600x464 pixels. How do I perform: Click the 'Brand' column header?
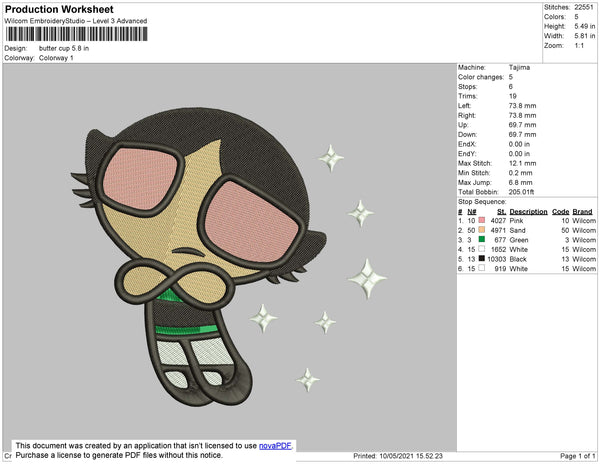[x=583, y=212]
